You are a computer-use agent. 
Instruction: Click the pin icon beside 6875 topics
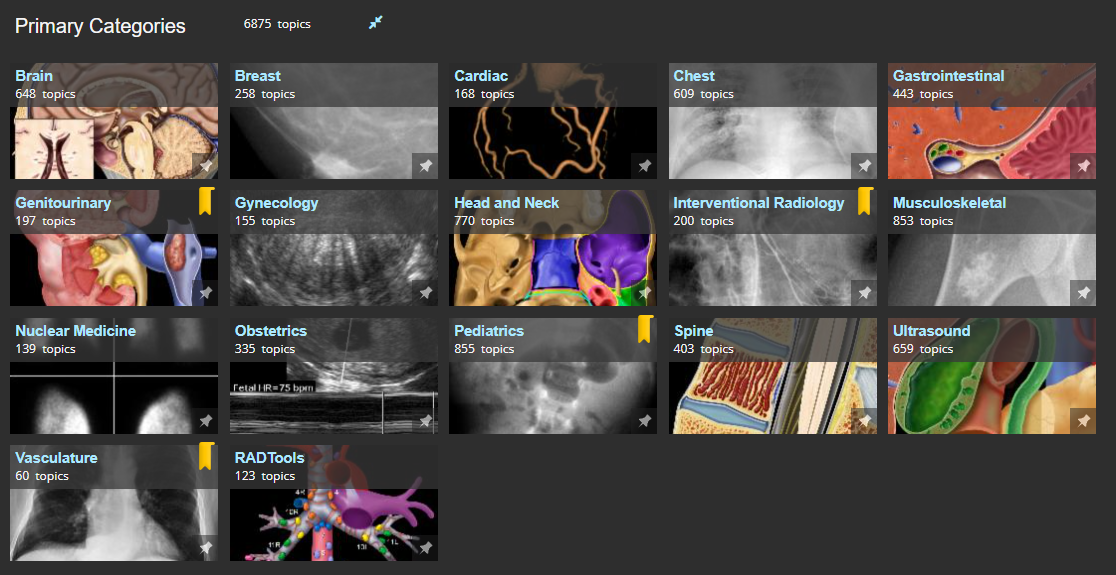376,23
